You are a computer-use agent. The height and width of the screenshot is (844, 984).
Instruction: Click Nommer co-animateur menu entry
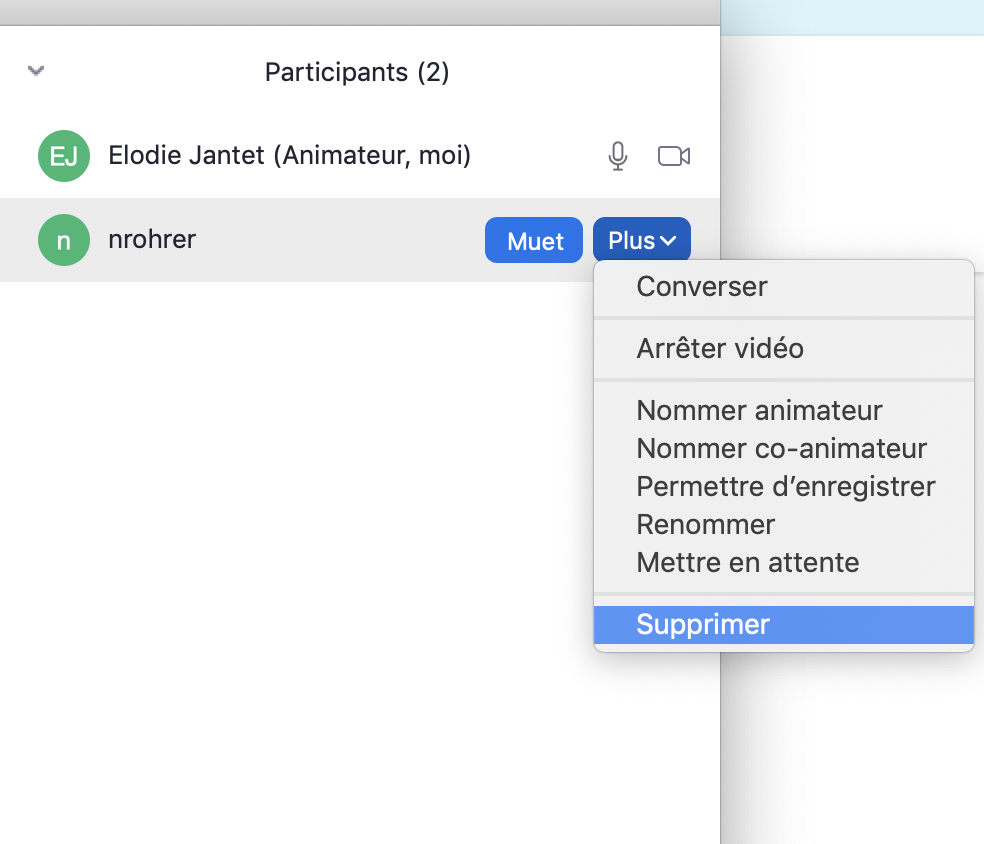tap(781, 449)
